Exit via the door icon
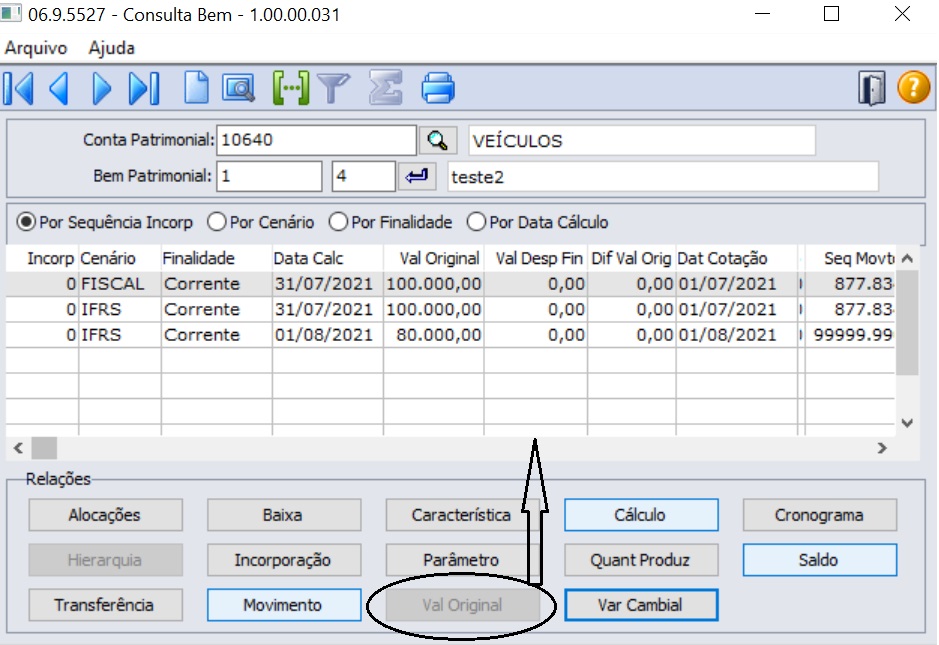939x645 pixels. 871,89
